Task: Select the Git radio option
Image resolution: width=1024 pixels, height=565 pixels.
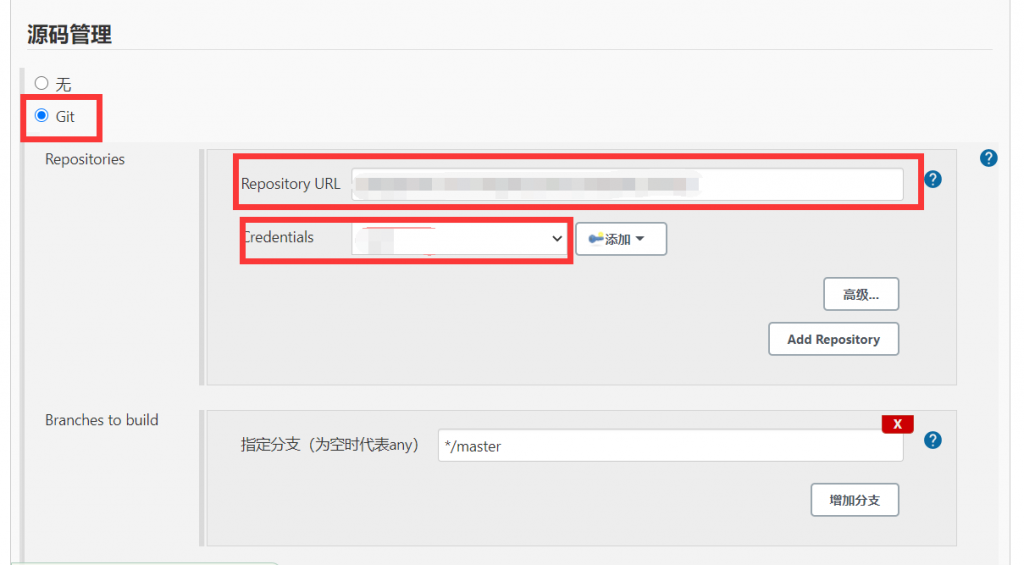Action: 42,116
